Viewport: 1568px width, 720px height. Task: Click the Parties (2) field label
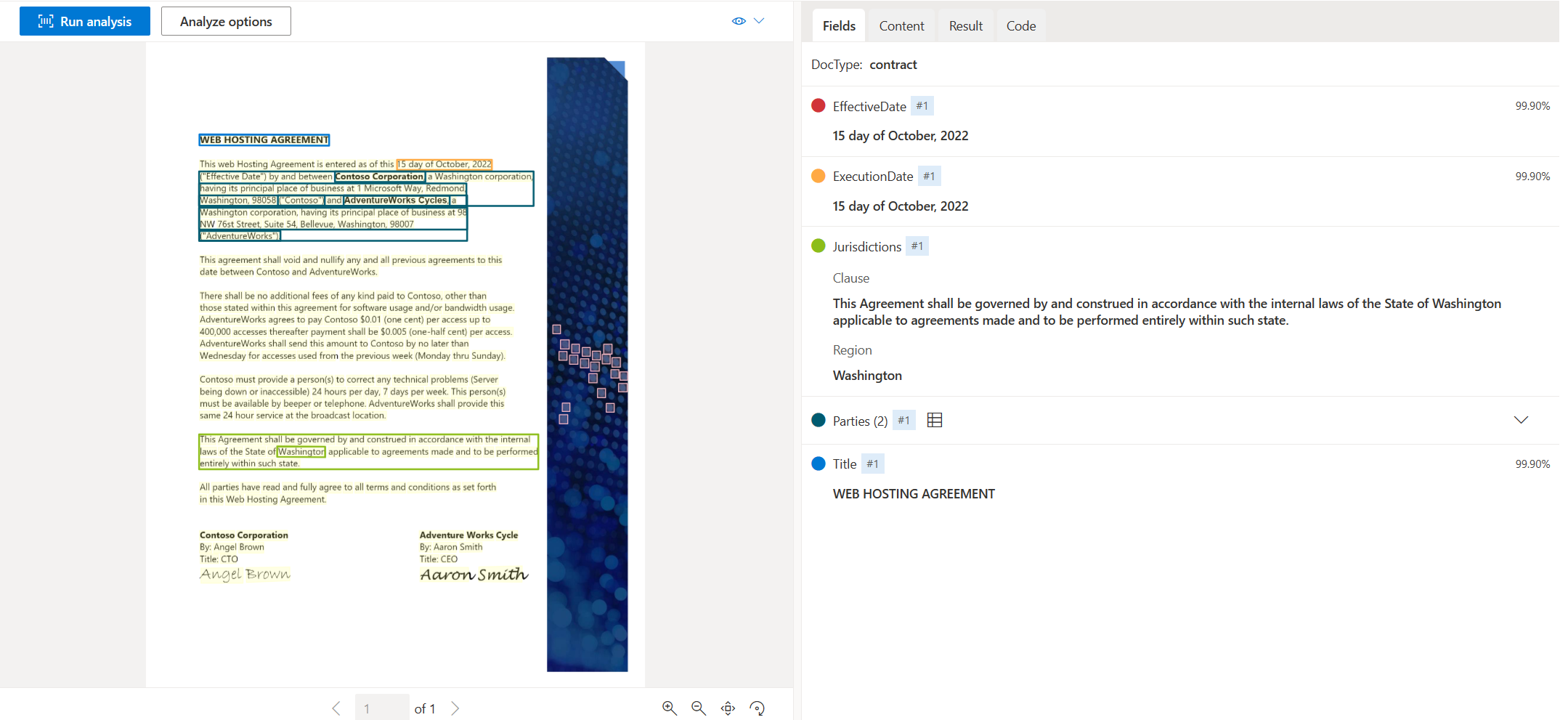coord(860,421)
